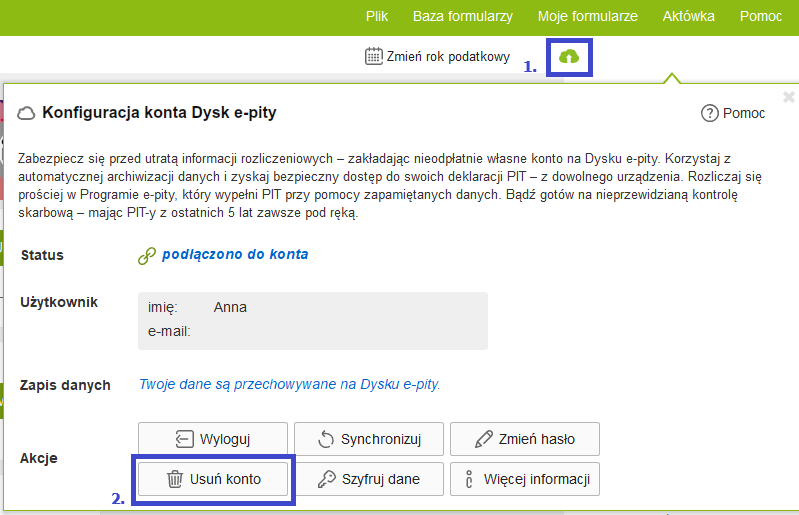Close the Dysk e-pity configuration panel
Screen dimensions: 799x515
[x=788, y=97]
